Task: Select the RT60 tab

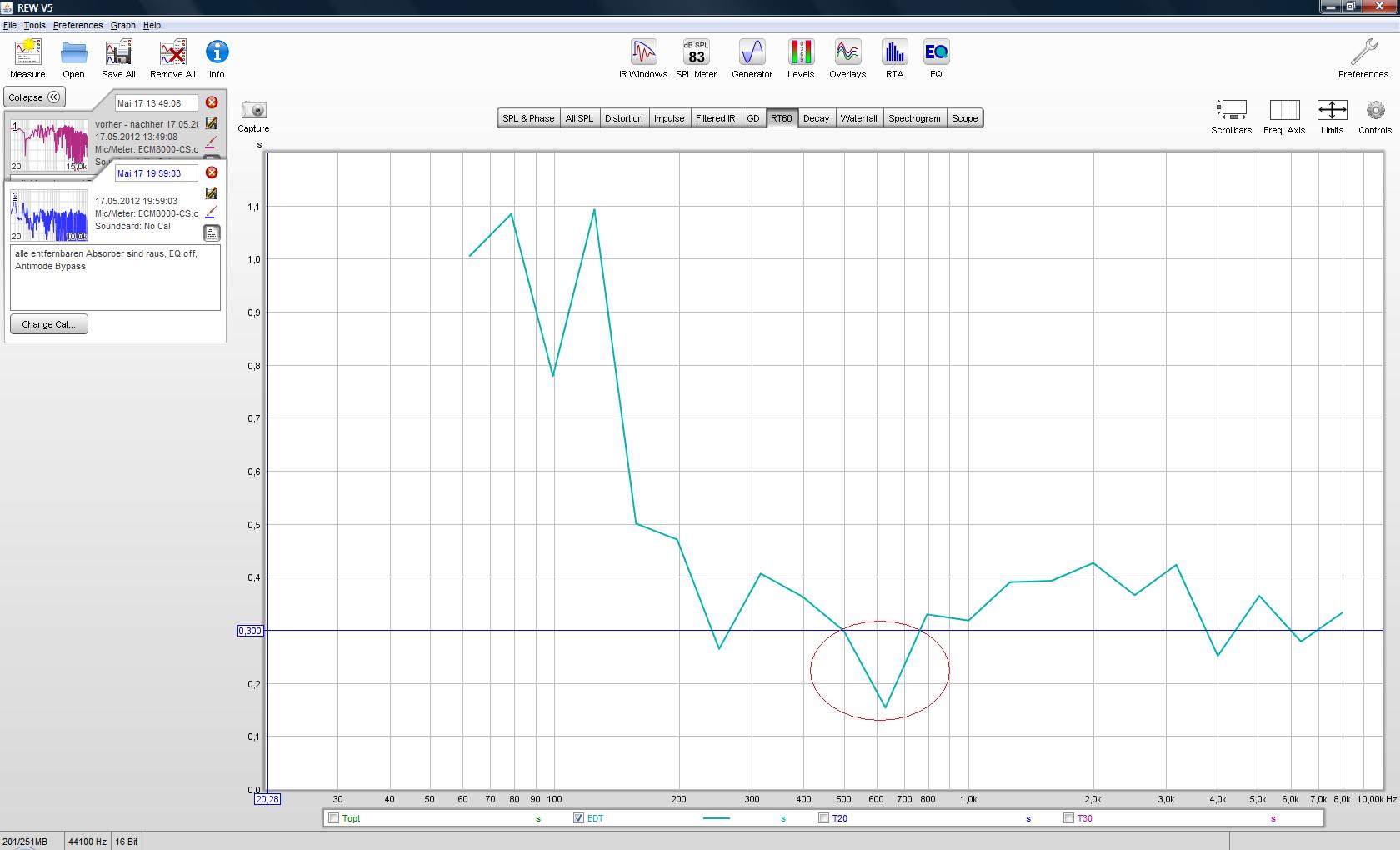Action: coord(782,118)
